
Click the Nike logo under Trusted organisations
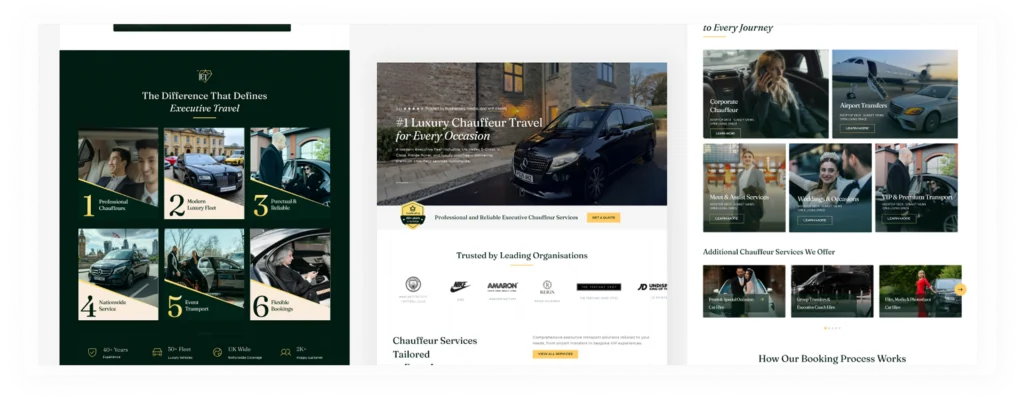click(459, 286)
